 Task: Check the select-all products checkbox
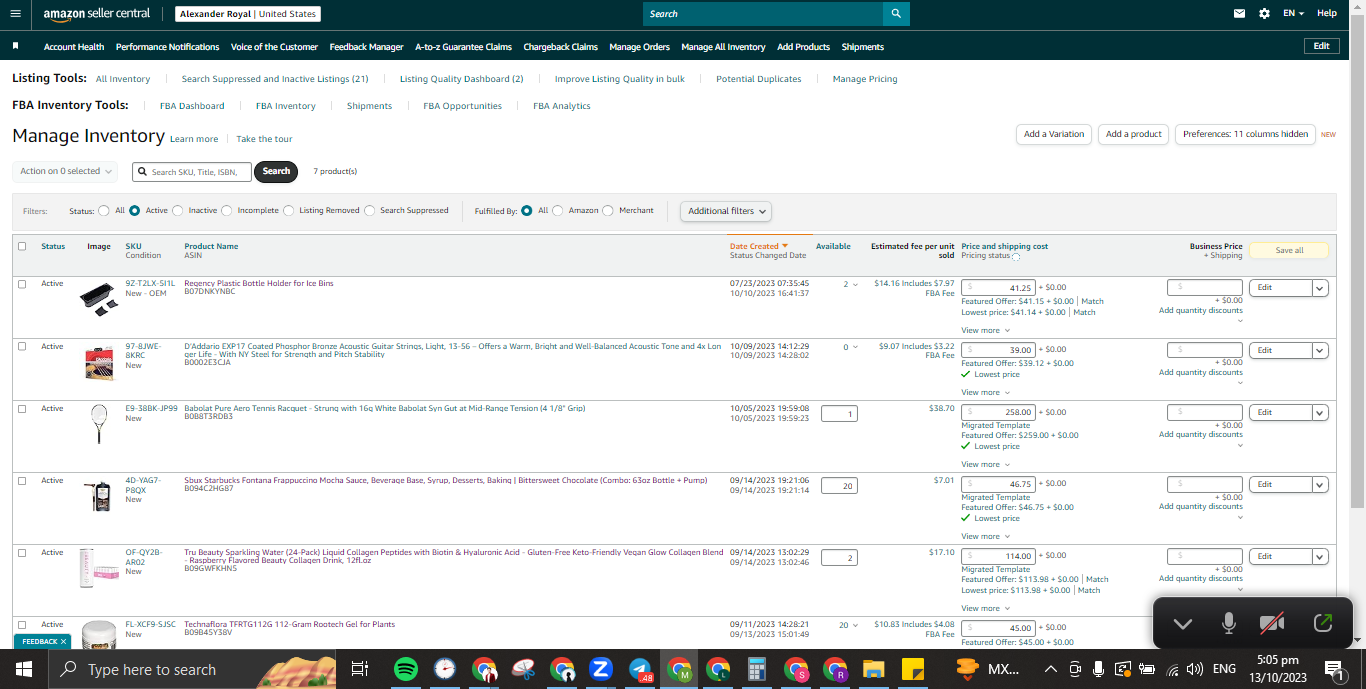pyautogui.click(x=22, y=246)
